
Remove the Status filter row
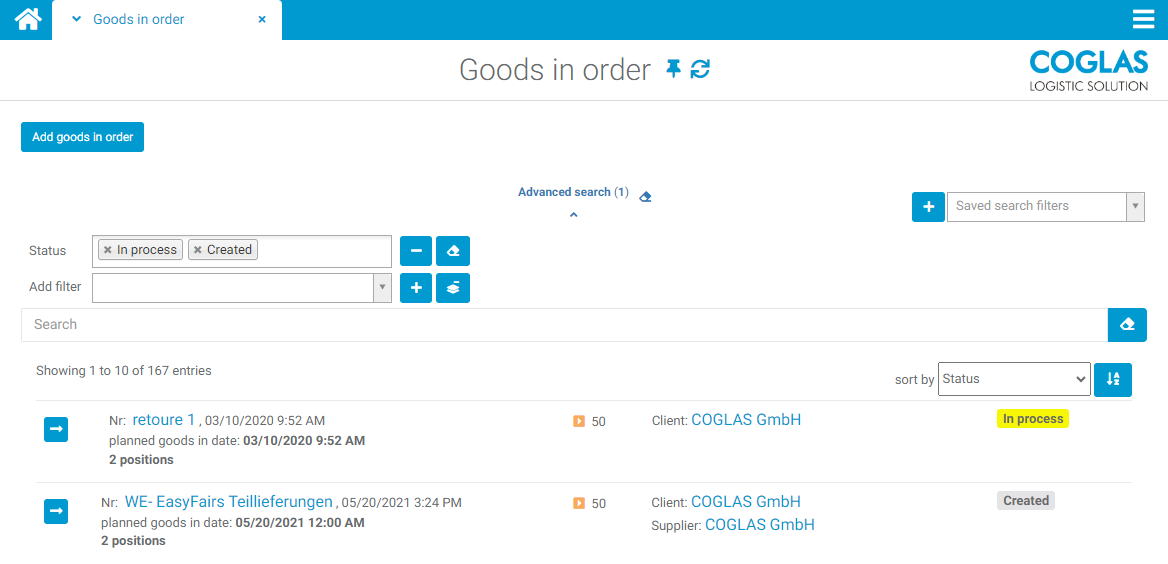(416, 251)
